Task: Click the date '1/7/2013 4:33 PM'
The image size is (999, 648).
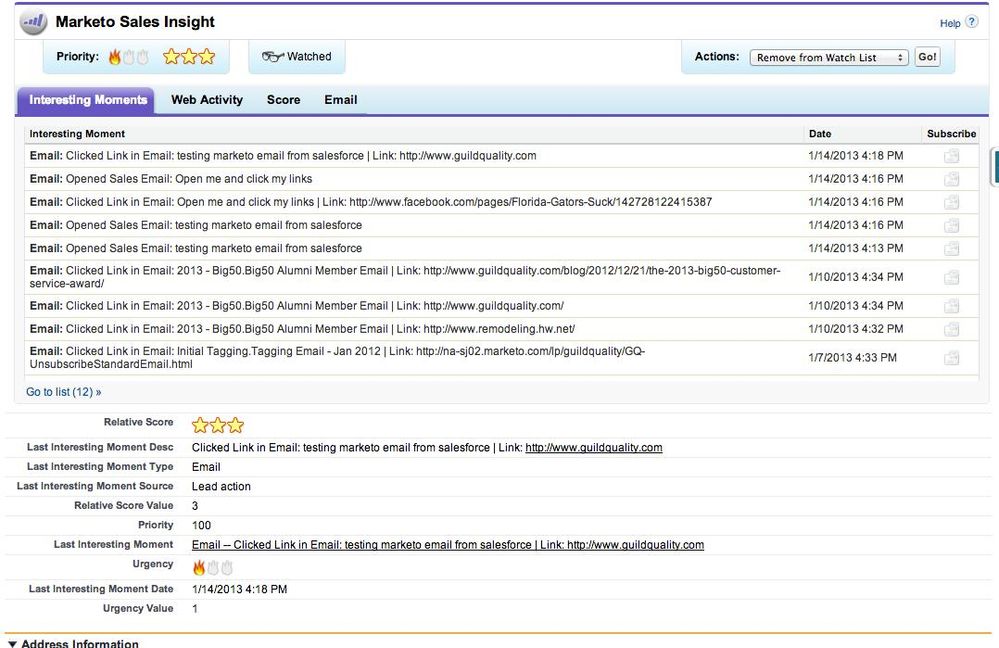Action: coord(852,357)
